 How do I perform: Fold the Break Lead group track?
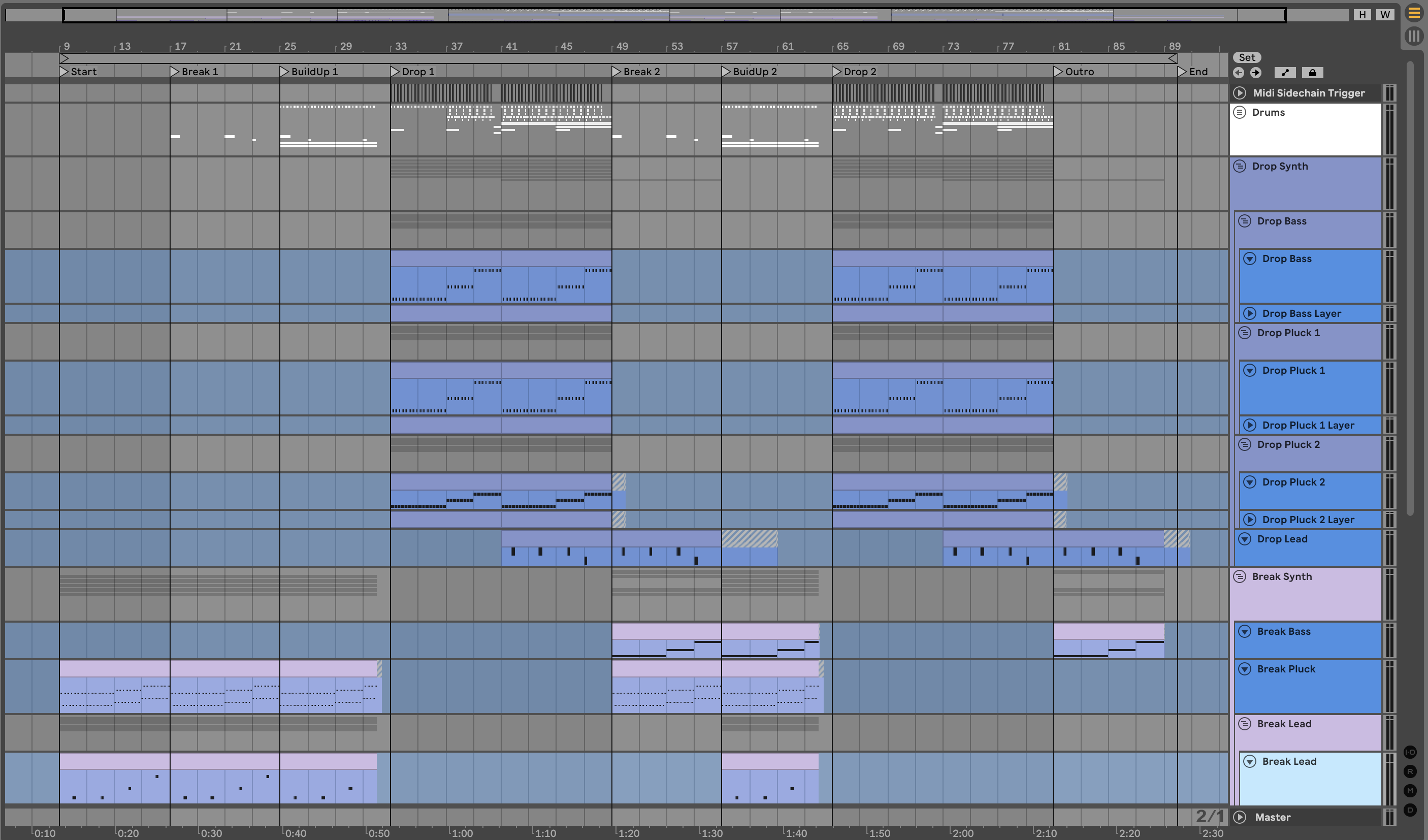point(1244,724)
